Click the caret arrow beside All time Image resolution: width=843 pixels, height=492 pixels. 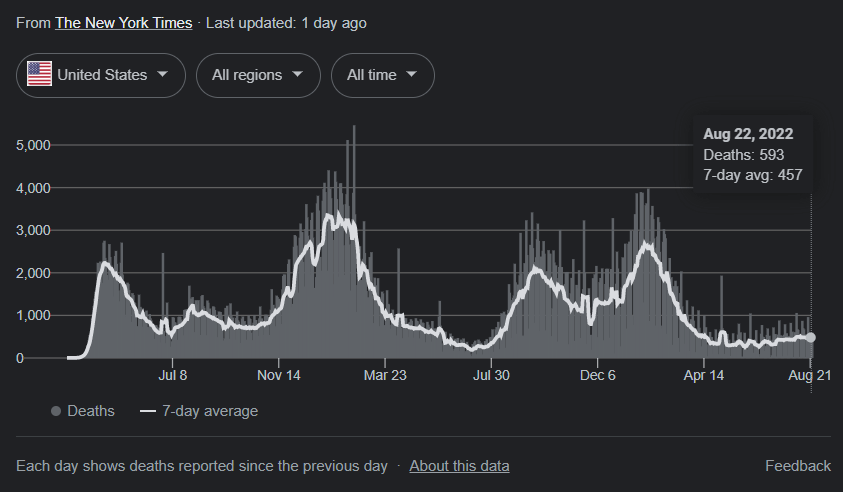pos(412,75)
